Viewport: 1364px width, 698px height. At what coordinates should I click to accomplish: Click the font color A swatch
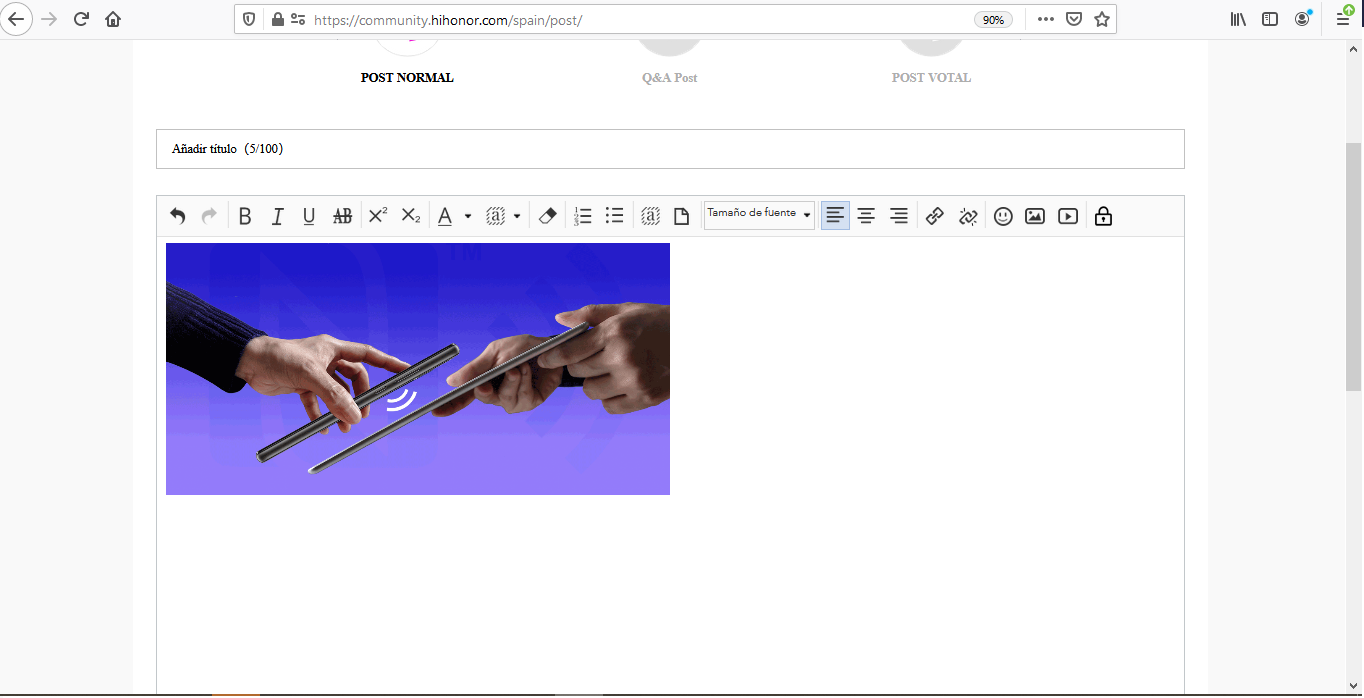coord(445,216)
